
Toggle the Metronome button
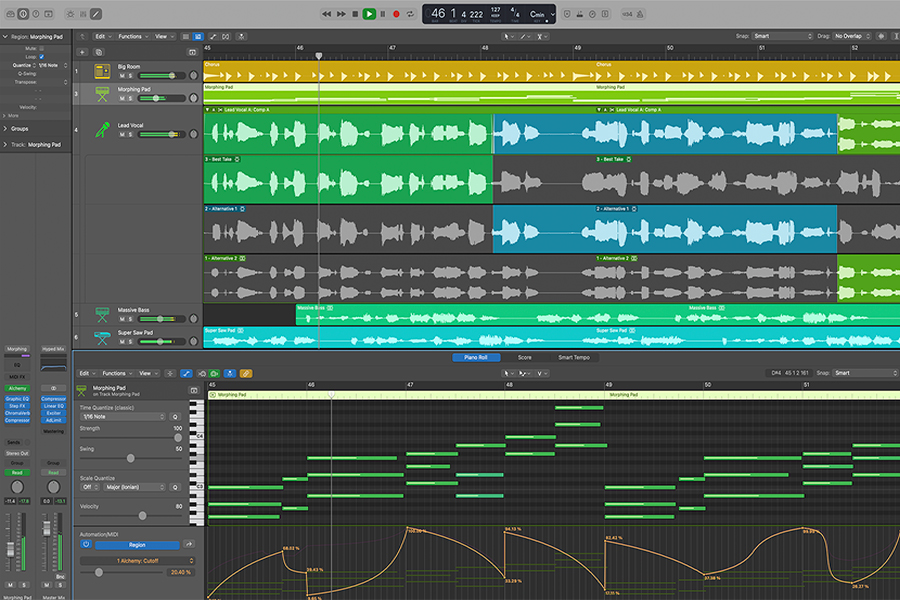pos(640,14)
